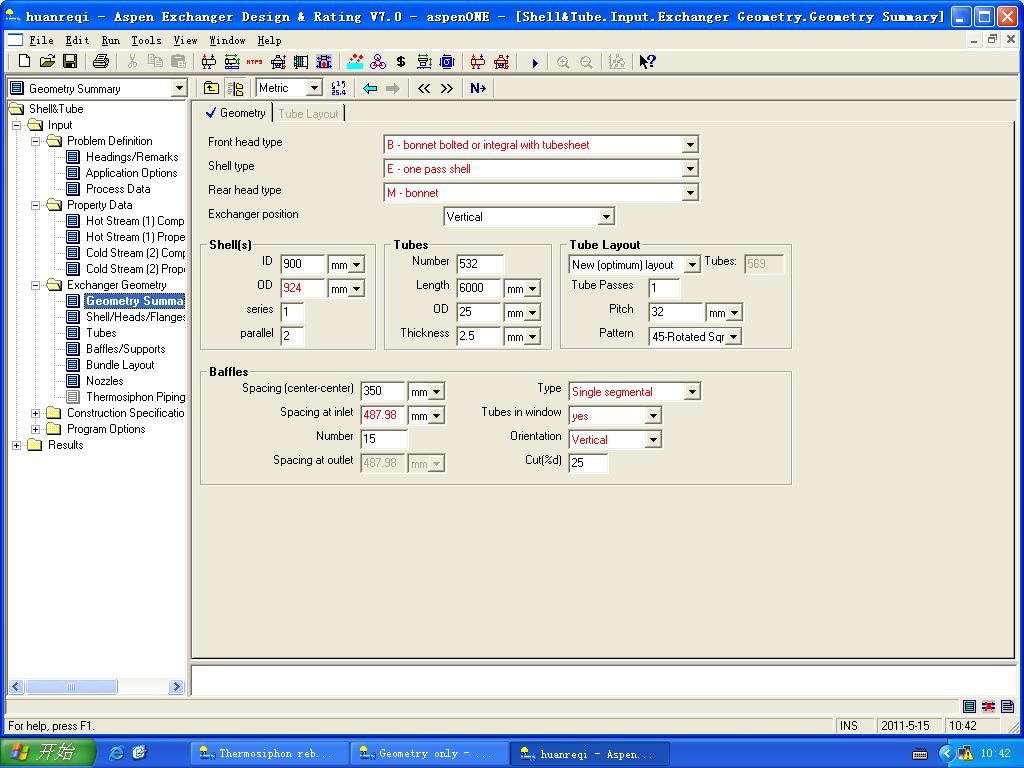Click the Windows Start button
This screenshot has height=768, width=1024.
point(48,753)
